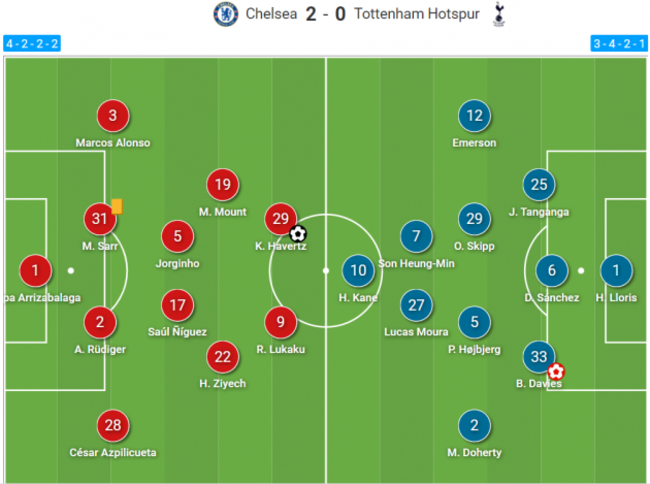650x484 pixels.
Task: Click Chelsea's 4-2-2-2 formation label
Action: pyautogui.click(x=32, y=44)
